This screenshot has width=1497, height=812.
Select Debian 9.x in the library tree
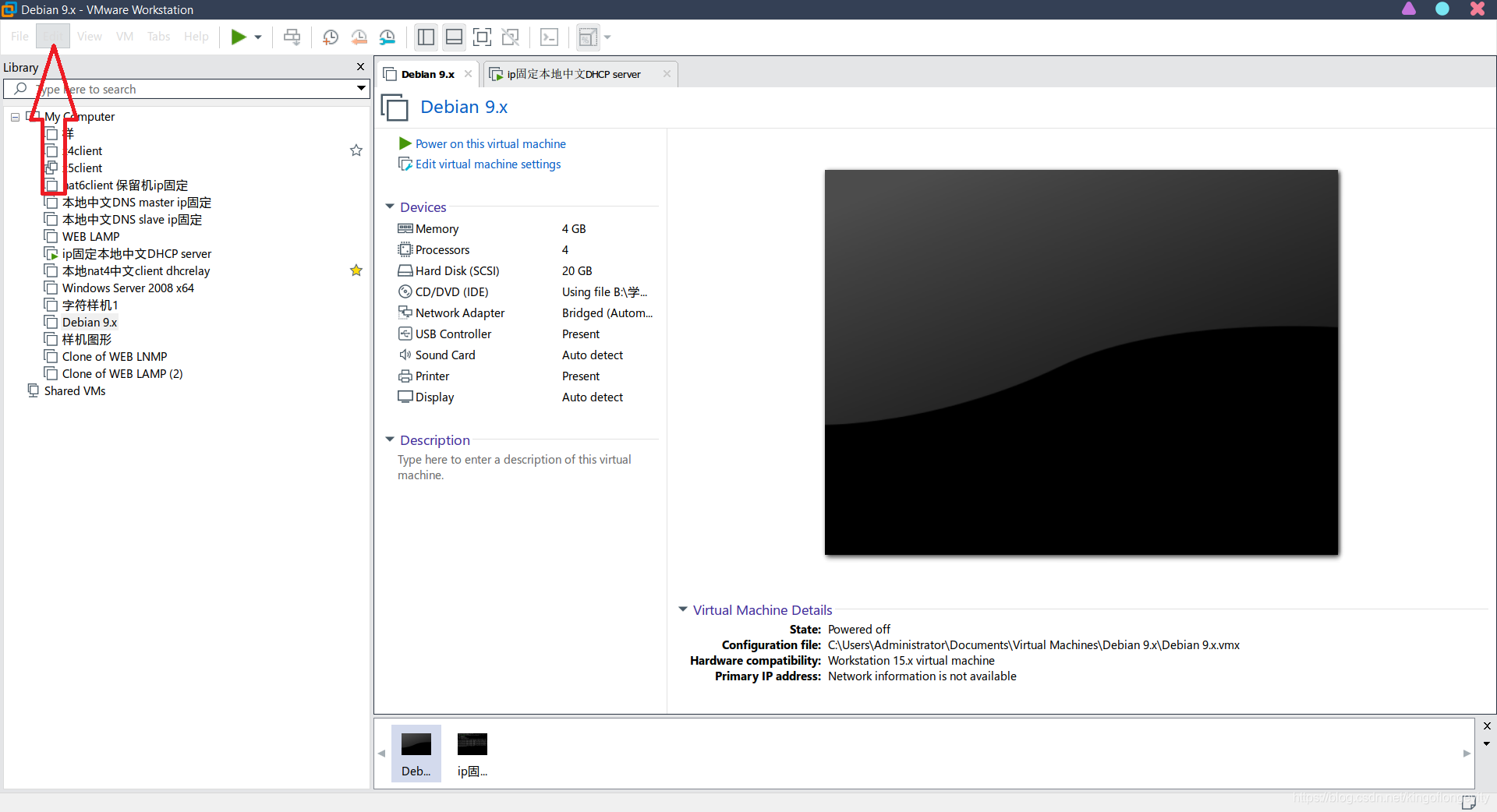(x=90, y=322)
